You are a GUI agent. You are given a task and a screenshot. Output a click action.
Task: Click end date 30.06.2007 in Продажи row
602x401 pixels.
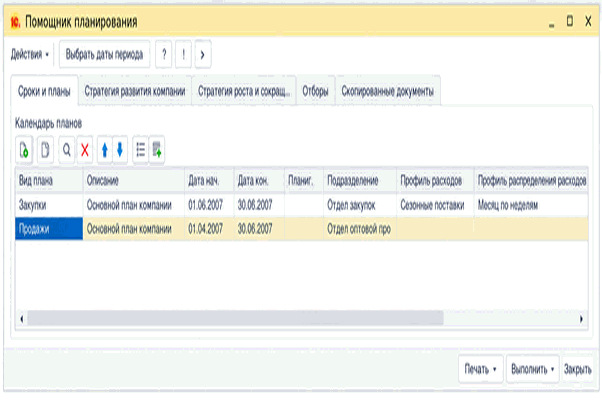[x=259, y=229]
